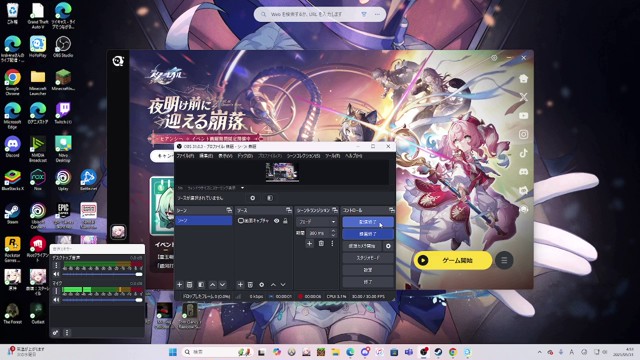
Task: Open advanced audio properties gear in the mixer
Action: point(56,333)
